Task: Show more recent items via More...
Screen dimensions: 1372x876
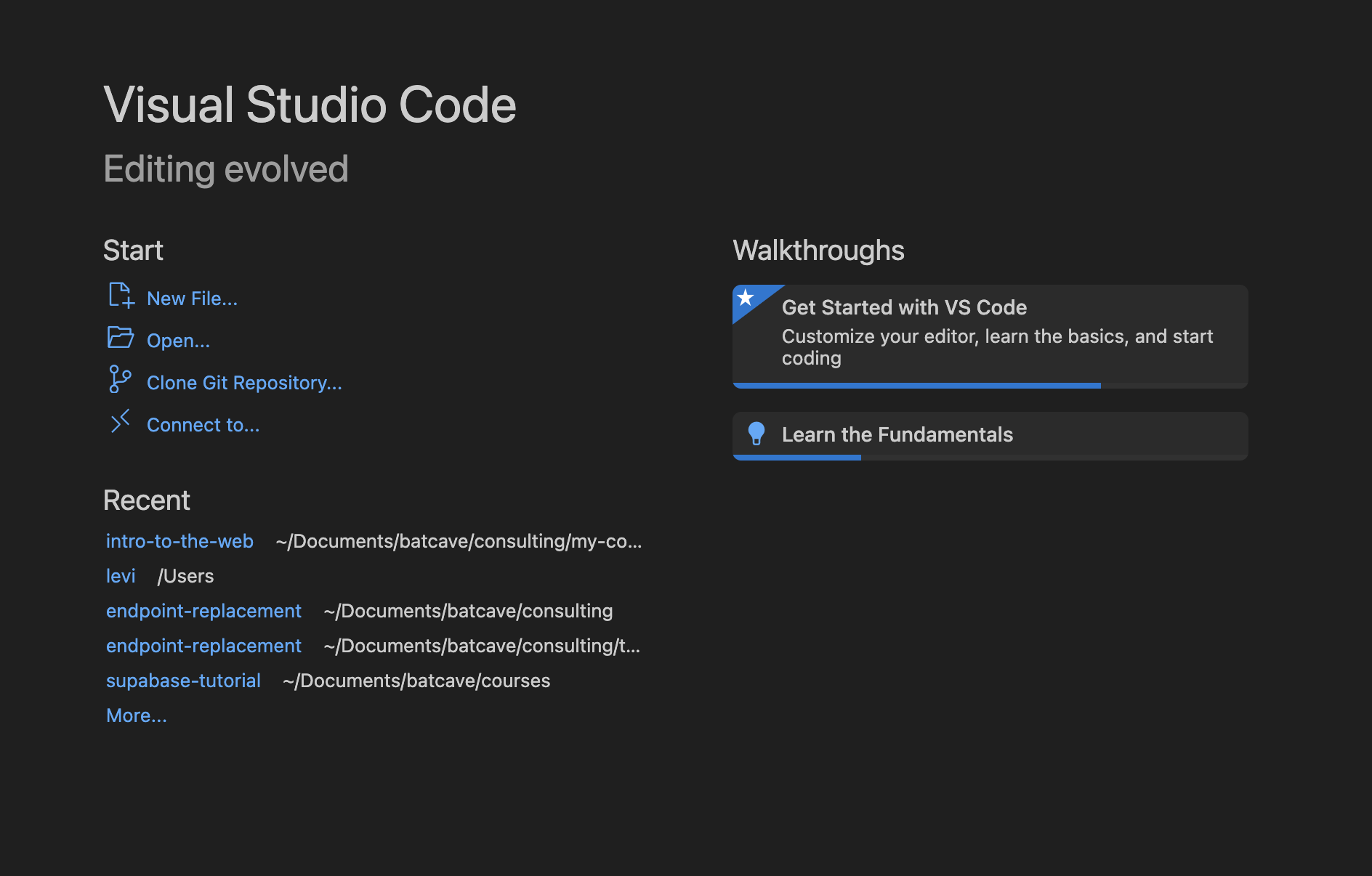Action: coord(137,715)
